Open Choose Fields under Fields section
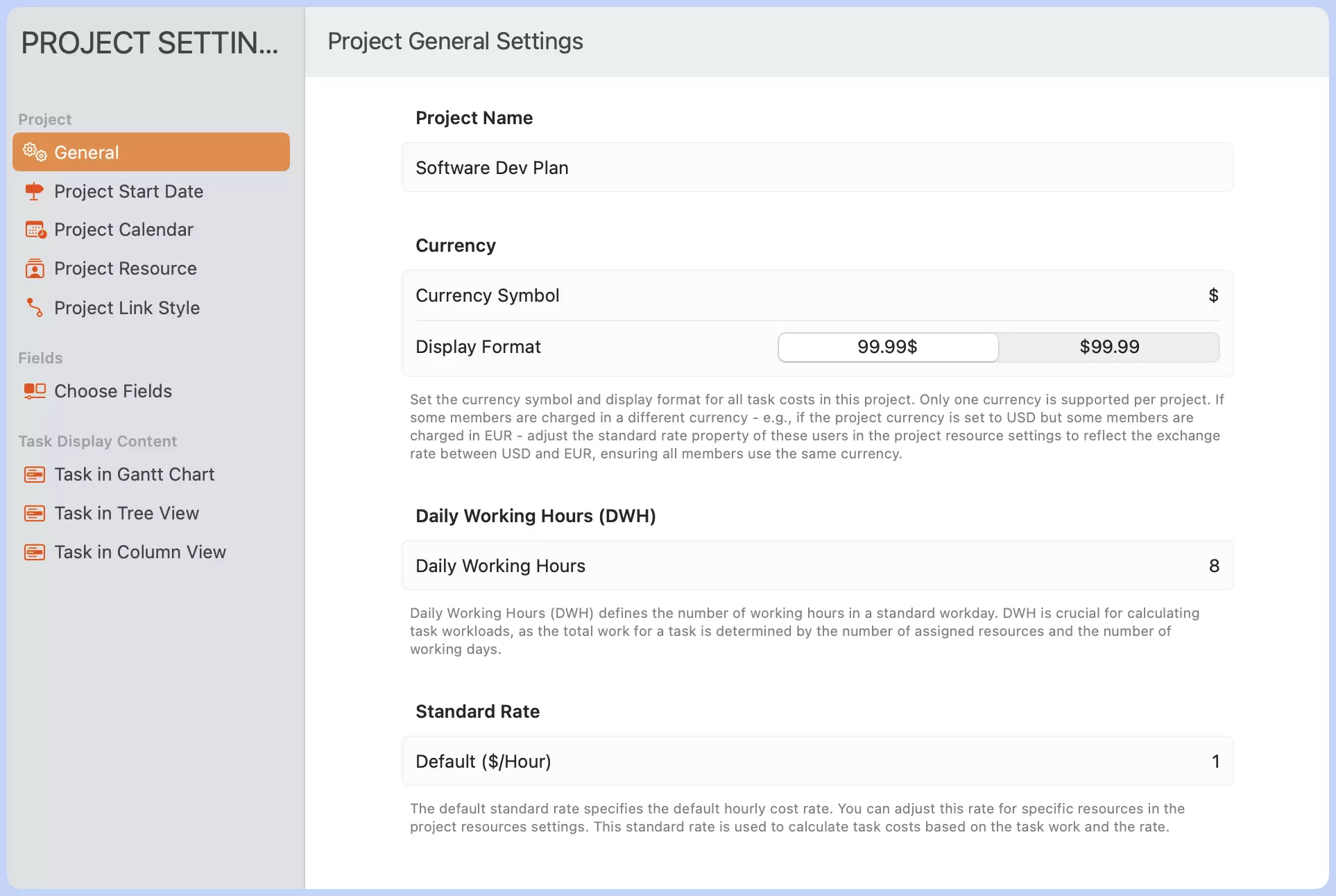Image resolution: width=1336 pixels, height=896 pixels. tap(112, 390)
